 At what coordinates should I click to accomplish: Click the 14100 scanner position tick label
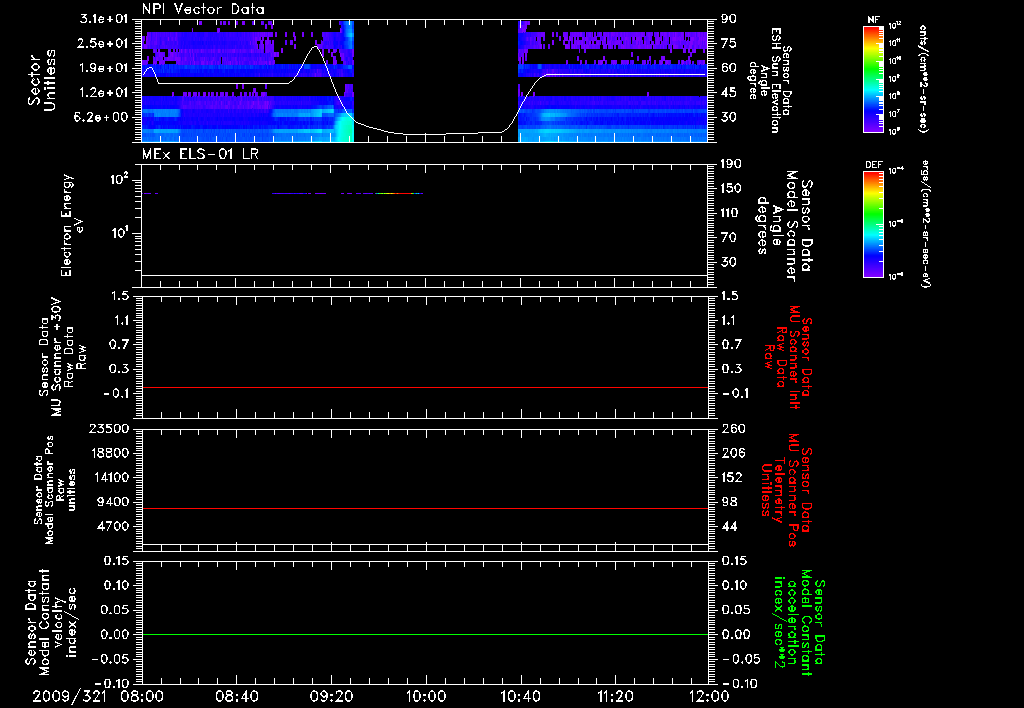[108, 477]
